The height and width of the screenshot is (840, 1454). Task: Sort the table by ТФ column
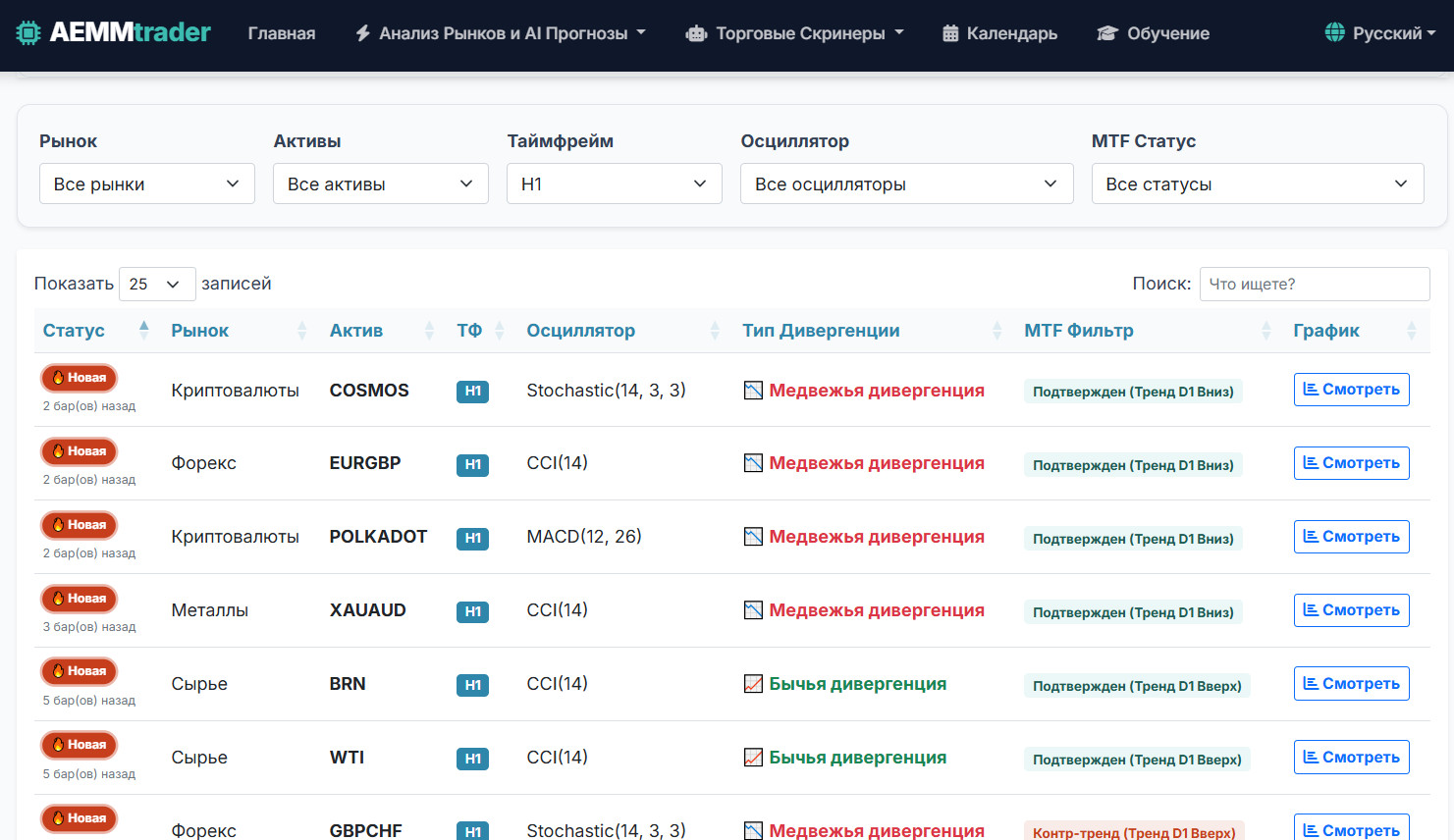[x=480, y=331]
